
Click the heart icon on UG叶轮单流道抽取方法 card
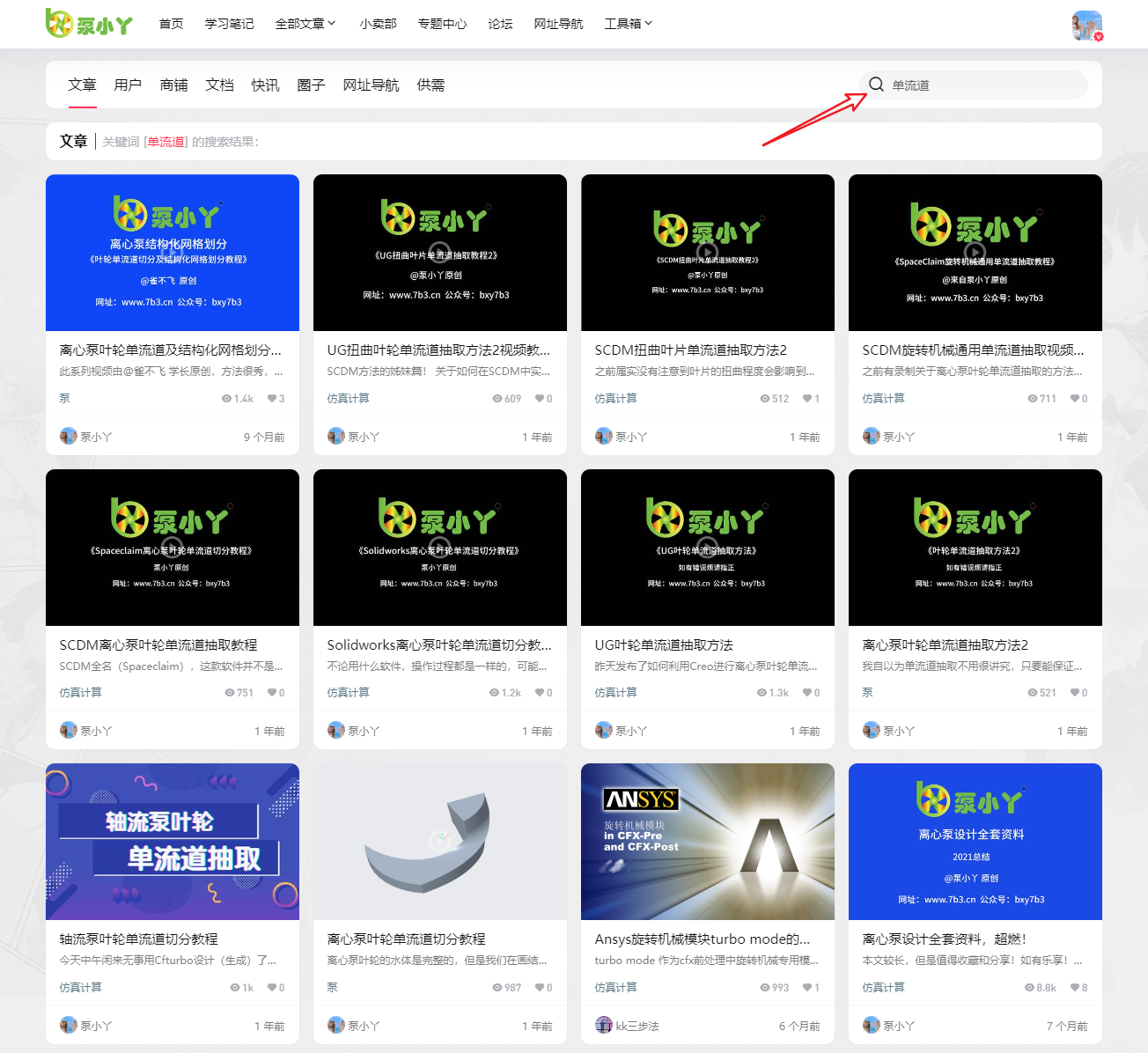click(806, 693)
